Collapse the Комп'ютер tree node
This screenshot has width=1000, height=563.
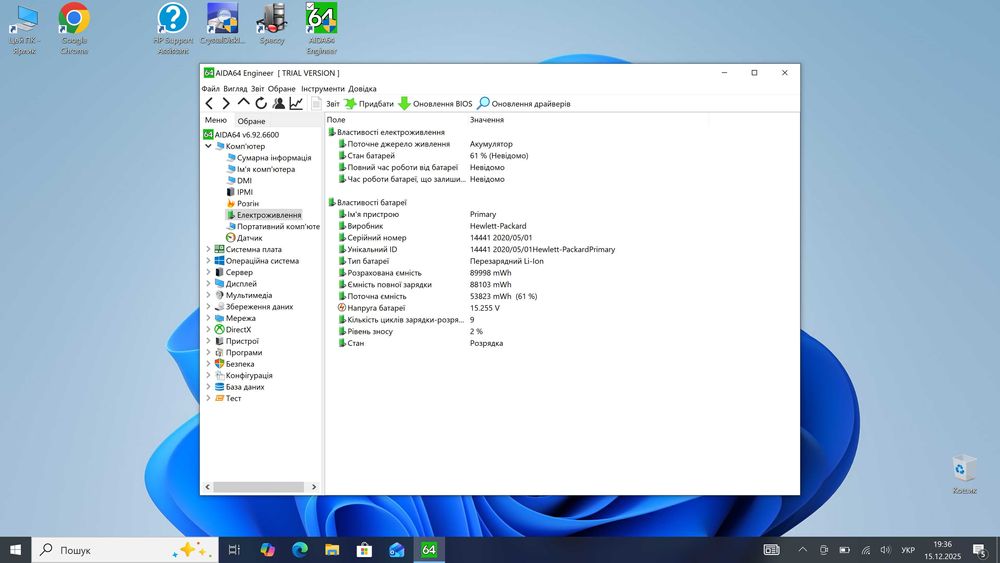pos(208,146)
